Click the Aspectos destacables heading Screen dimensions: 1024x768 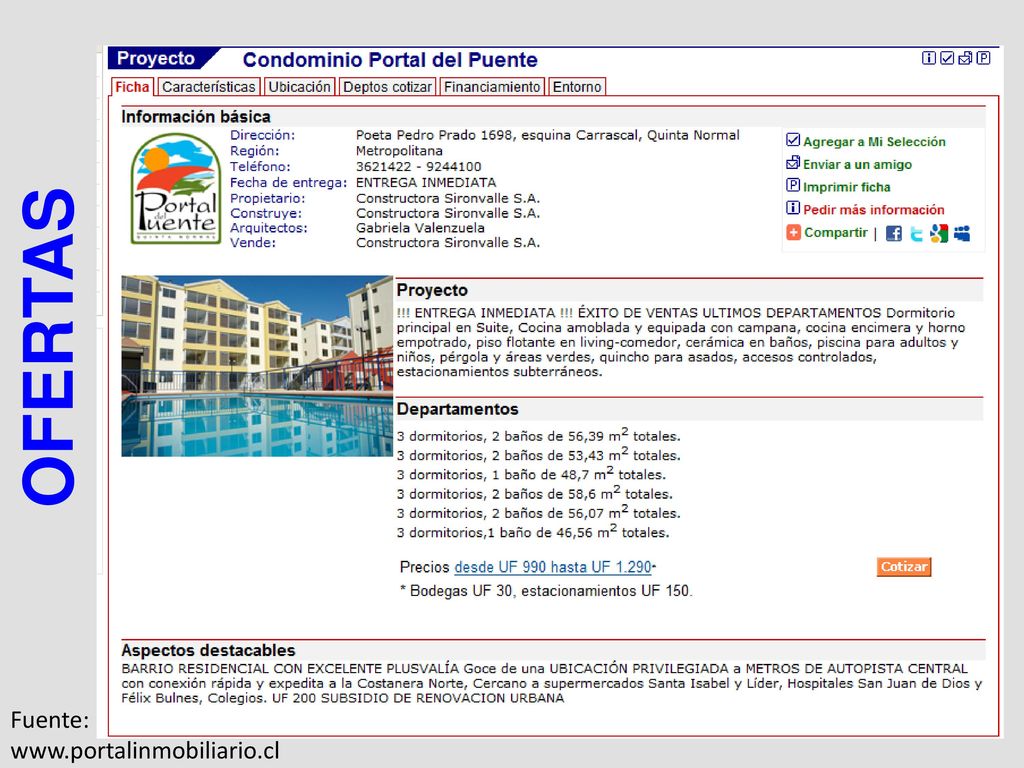click(208, 650)
